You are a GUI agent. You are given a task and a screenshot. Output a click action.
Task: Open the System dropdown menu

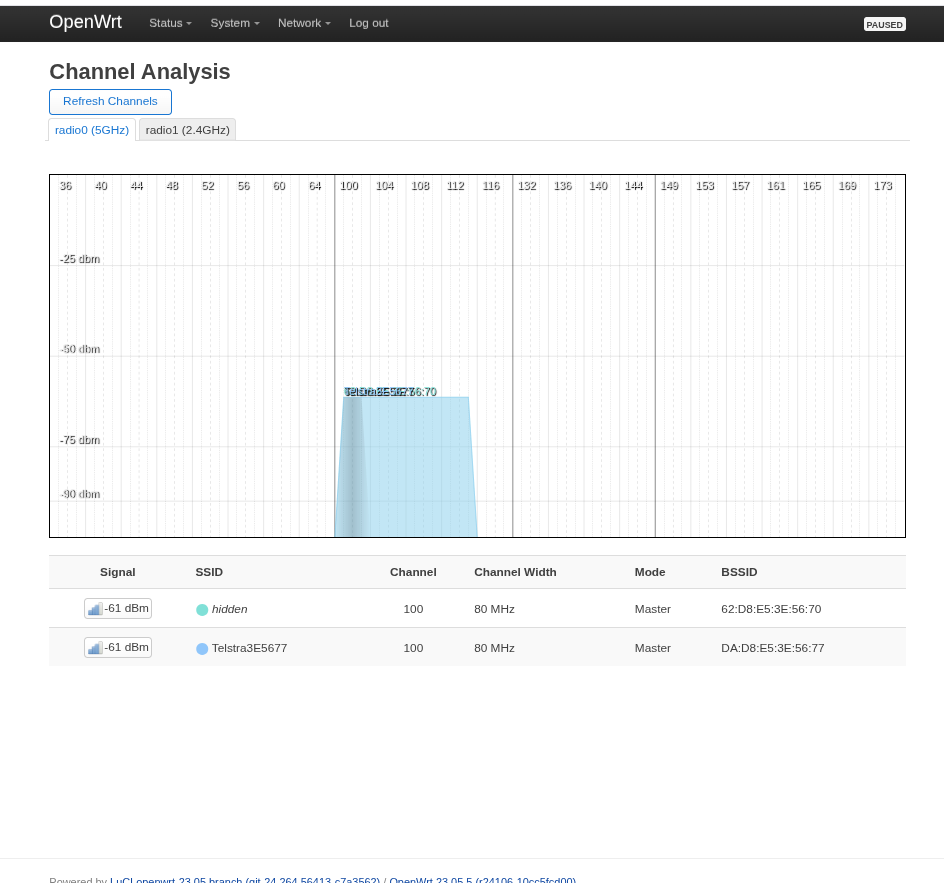point(234,23)
